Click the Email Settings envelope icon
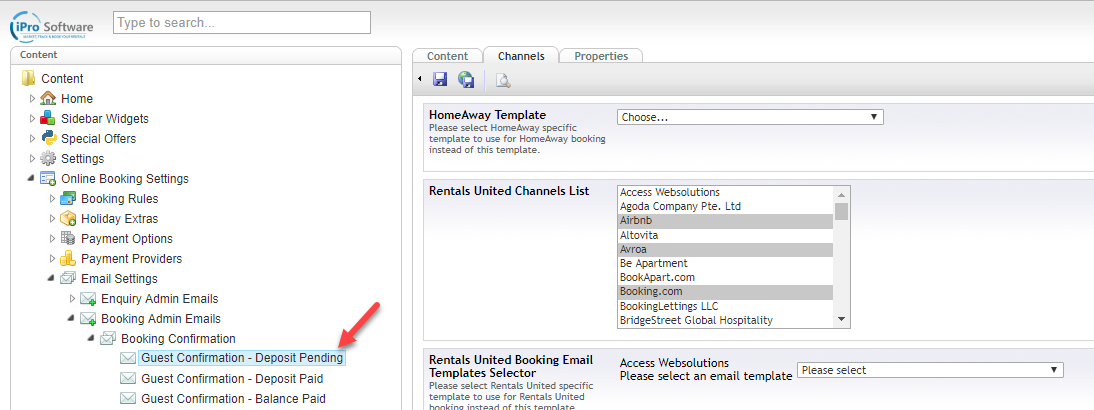The height and width of the screenshot is (410, 1094). [68, 278]
